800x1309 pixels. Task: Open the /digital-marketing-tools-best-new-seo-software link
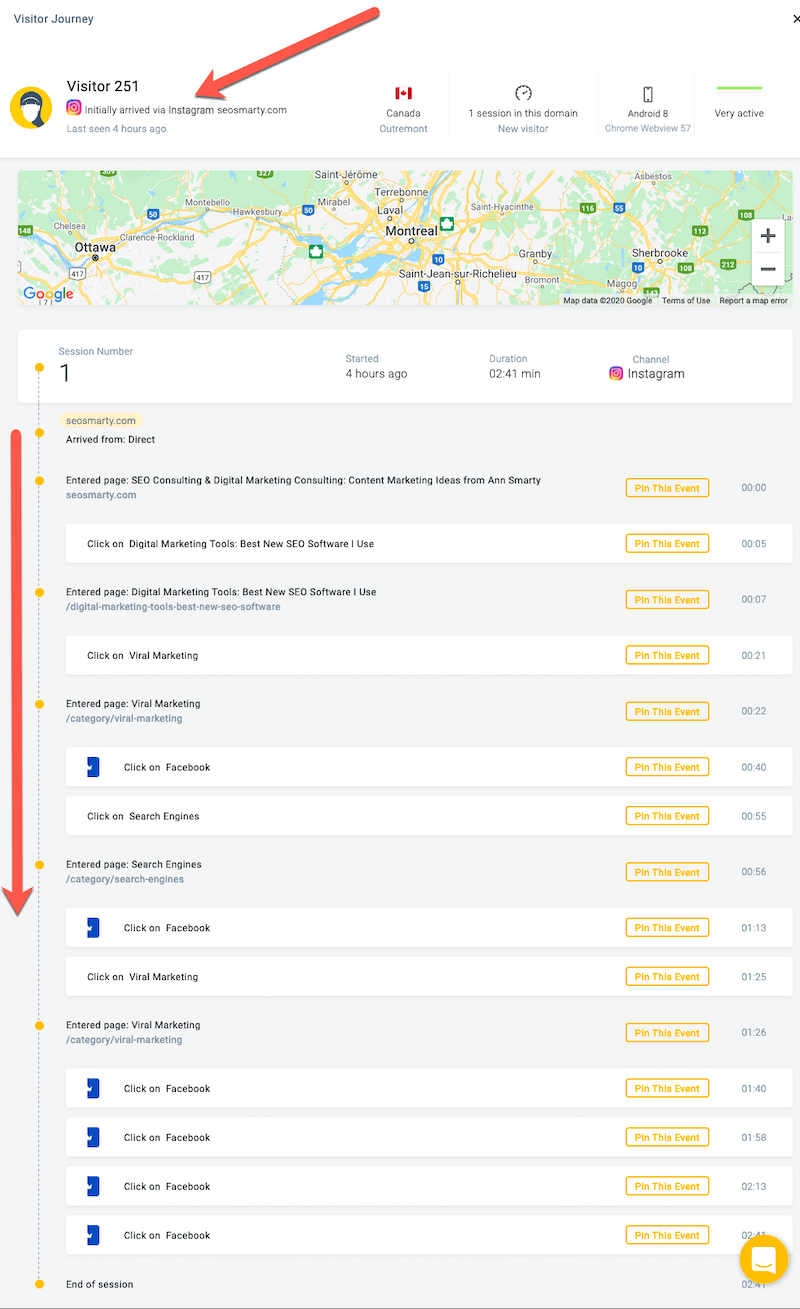(x=173, y=607)
